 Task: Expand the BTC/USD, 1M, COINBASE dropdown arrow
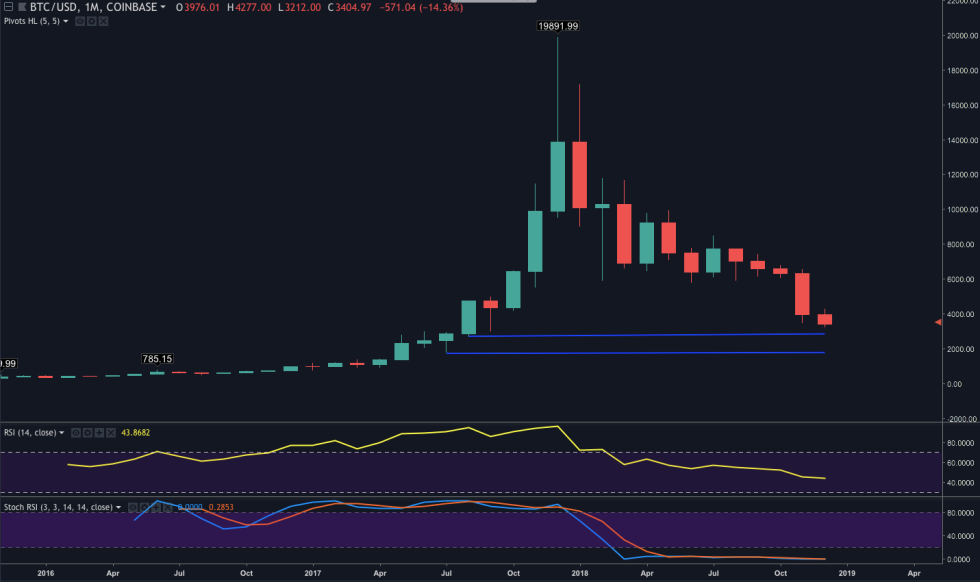pyautogui.click(x=163, y=8)
